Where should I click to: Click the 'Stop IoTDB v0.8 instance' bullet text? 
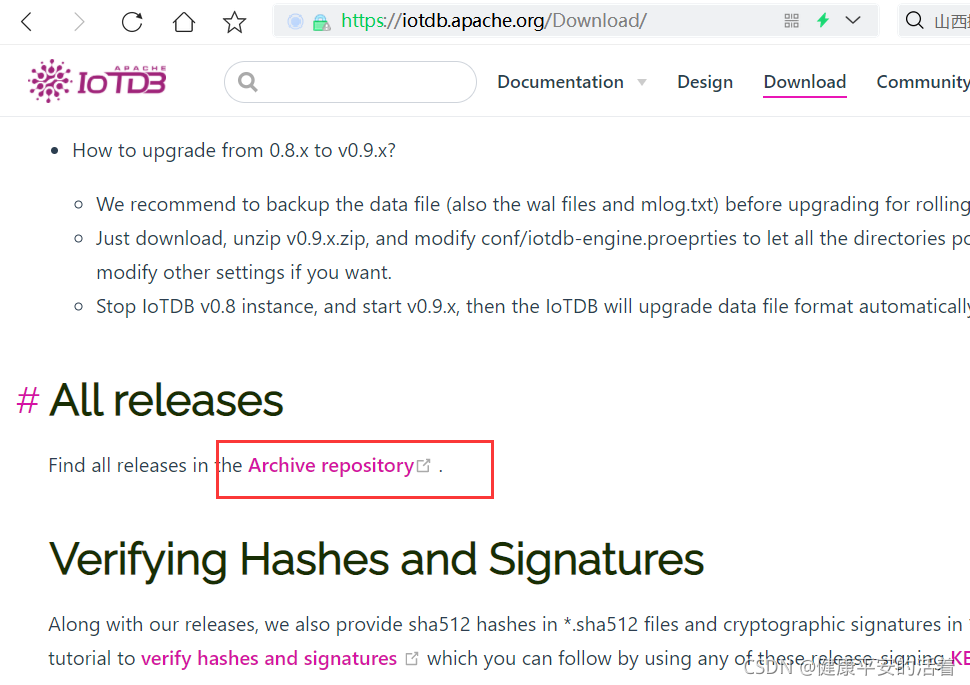point(533,306)
